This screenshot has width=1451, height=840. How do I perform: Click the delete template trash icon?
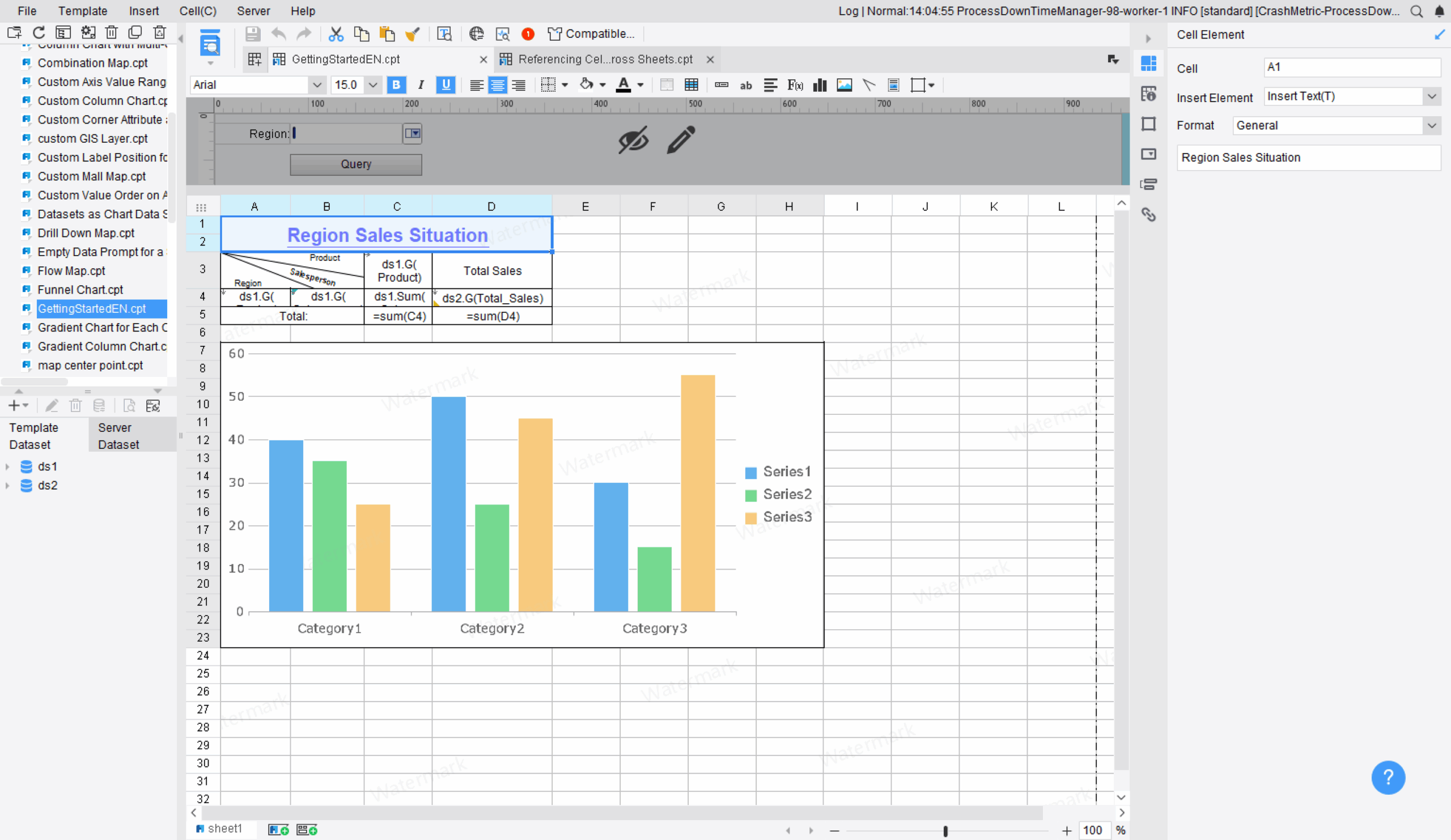tap(112, 33)
